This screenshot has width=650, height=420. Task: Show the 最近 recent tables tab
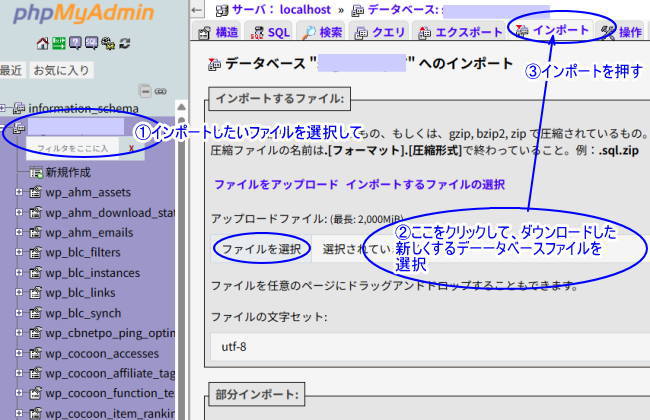pyautogui.click(x=12, y=70)
